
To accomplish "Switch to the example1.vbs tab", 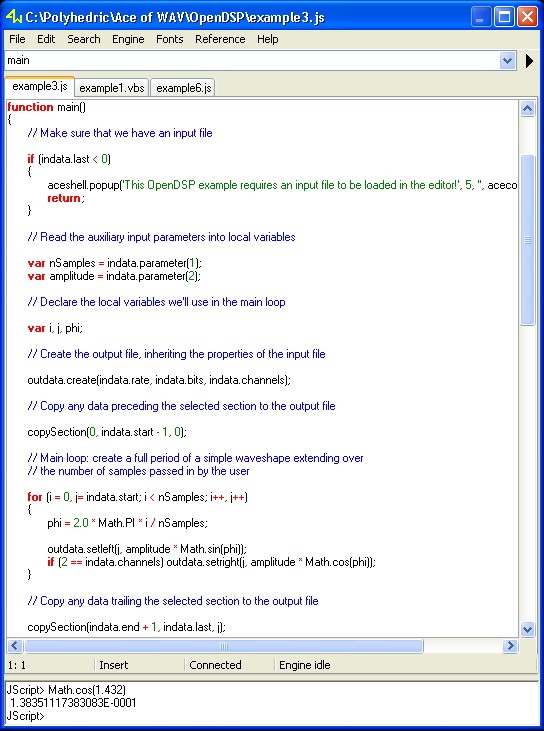I will click(x=112, y=88).
